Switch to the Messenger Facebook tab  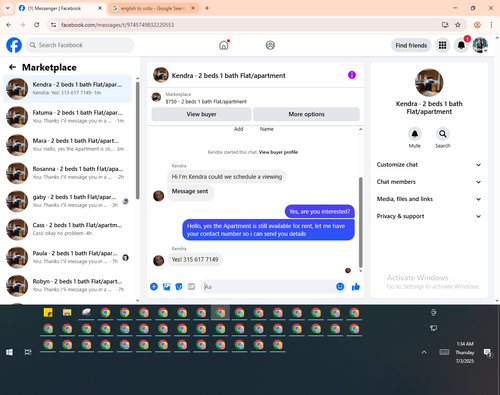click(x=60, y=8)
